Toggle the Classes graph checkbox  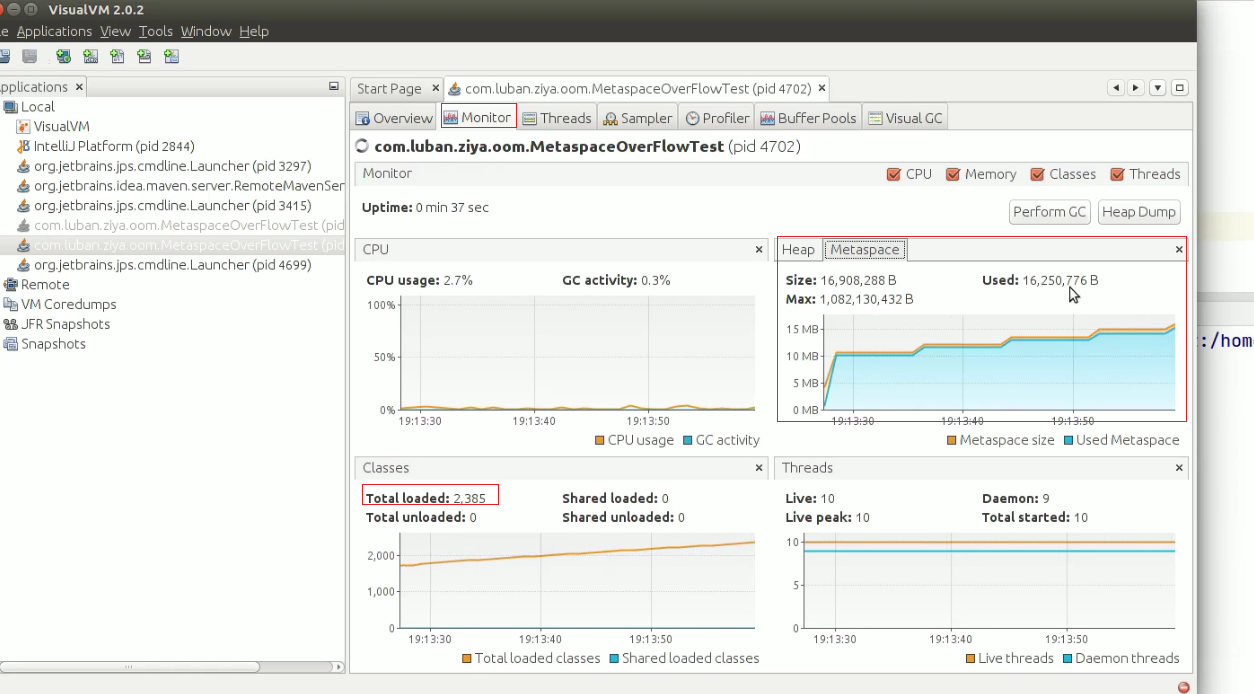[x=1037, y=174]
